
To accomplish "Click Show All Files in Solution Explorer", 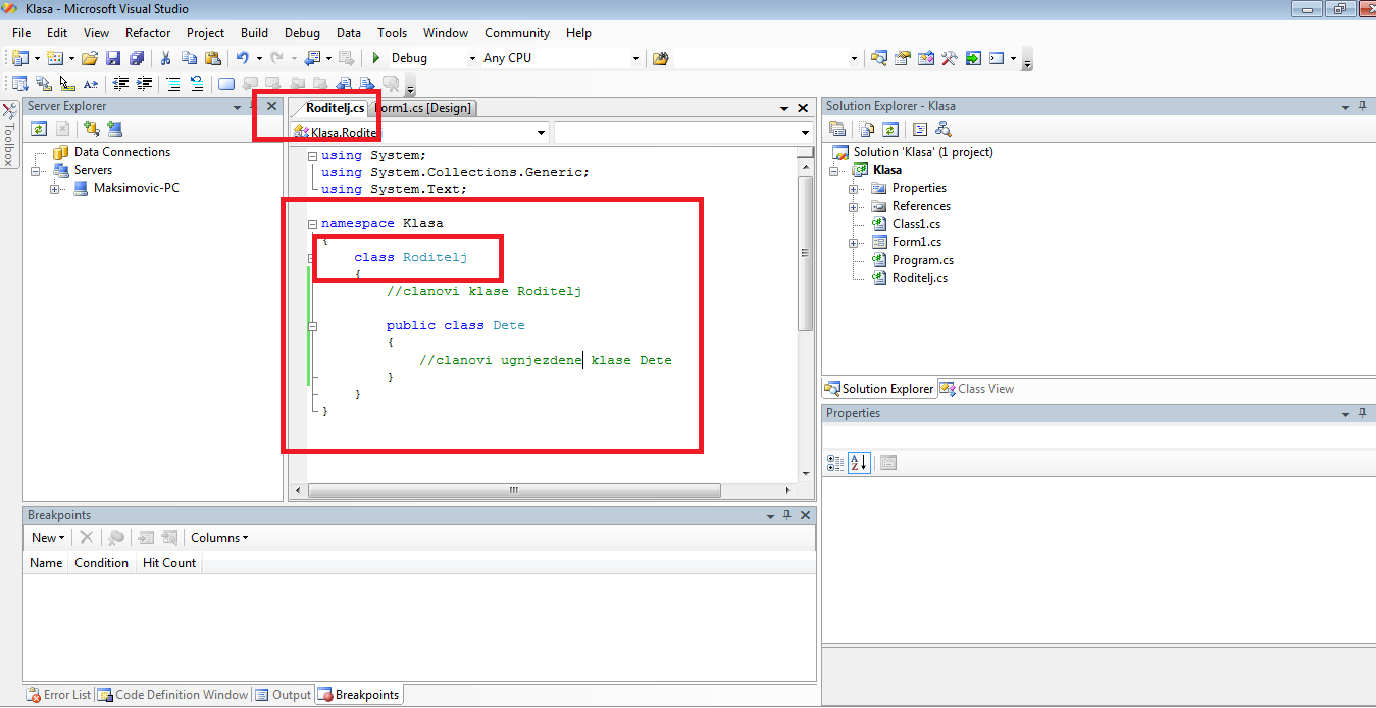I will (x=867, y=129).
